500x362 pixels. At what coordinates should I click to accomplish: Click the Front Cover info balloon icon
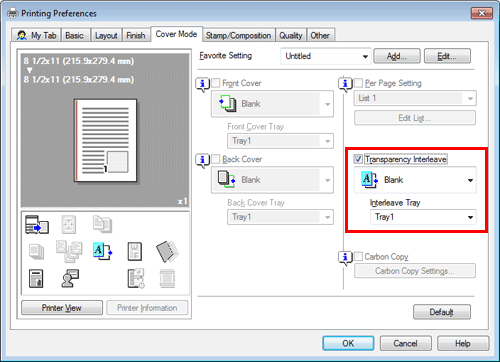(x=202, y=84)
